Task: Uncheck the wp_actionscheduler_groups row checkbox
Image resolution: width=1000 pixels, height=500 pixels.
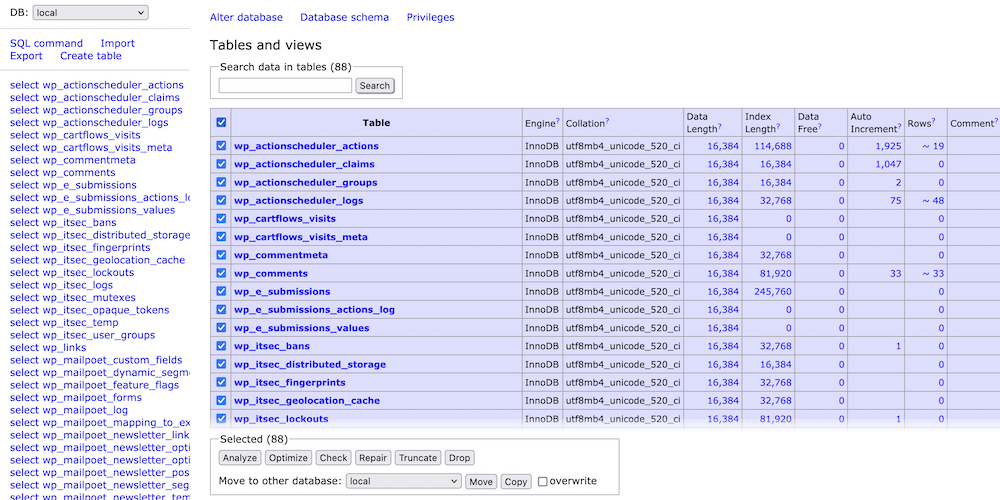Action: pos(221,182)
